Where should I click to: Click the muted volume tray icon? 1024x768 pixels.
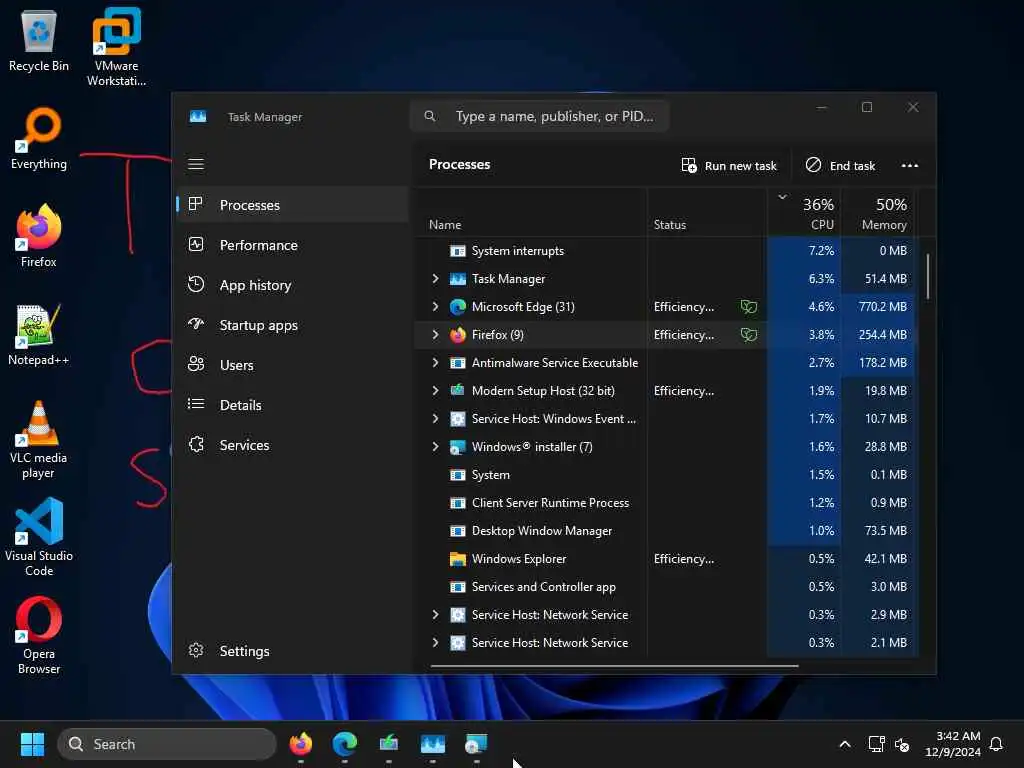tap(902, 744)
